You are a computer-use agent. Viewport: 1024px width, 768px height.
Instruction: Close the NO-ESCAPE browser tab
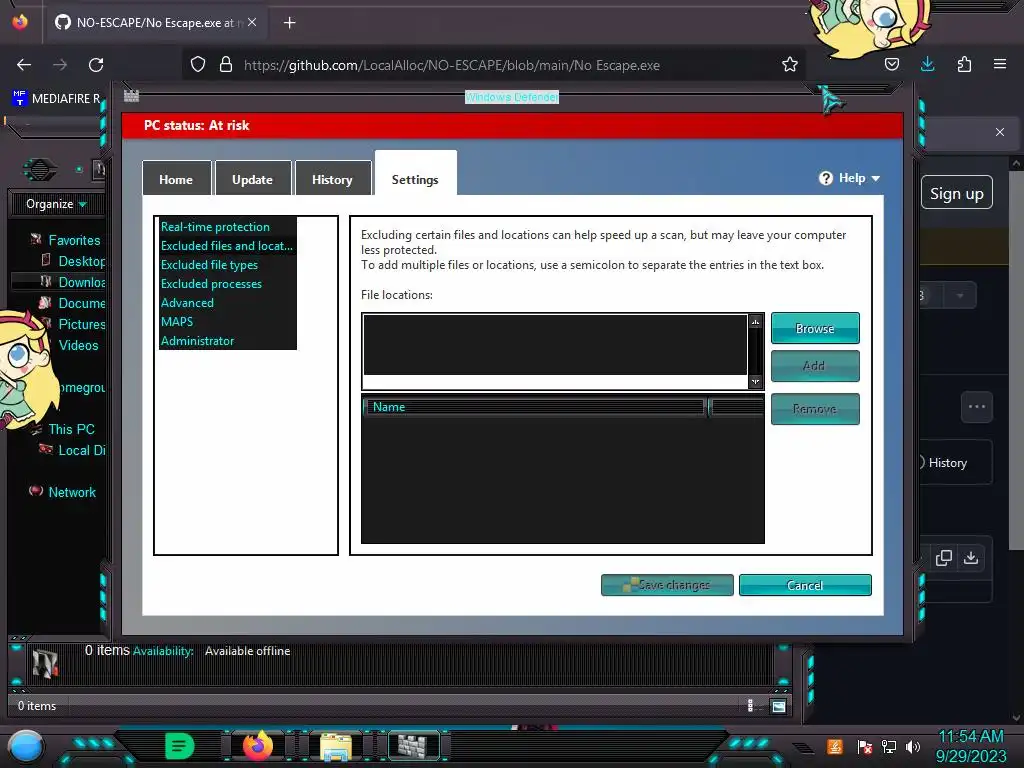(252, 22)
